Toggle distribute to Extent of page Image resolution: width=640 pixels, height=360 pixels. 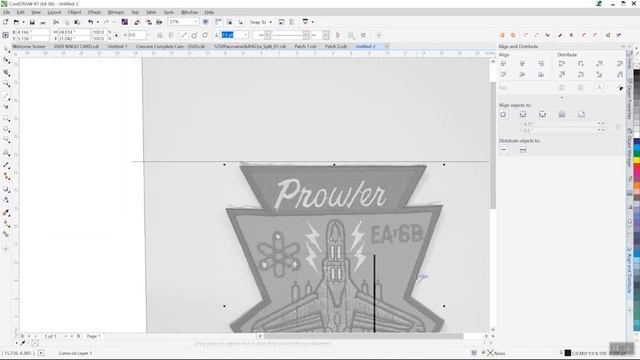523,150
